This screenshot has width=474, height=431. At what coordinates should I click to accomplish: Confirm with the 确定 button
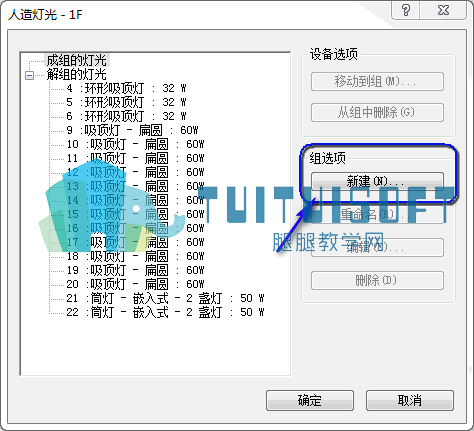(x=310, y=400)
